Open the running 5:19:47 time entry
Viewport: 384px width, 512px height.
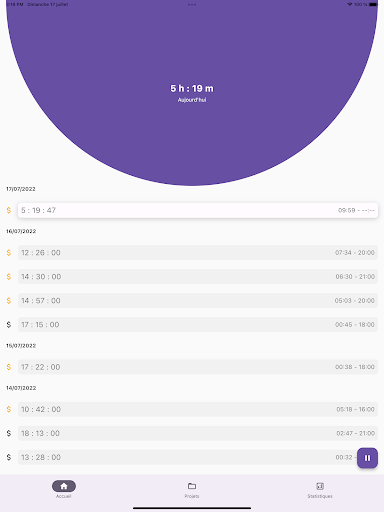tap(198, 210)
